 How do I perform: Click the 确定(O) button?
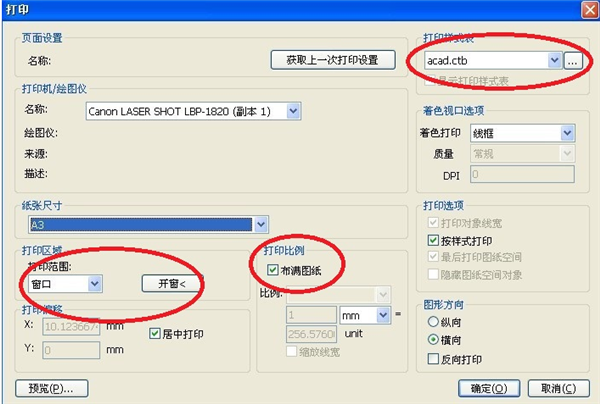pyautogui.click(x=489, y=389)
